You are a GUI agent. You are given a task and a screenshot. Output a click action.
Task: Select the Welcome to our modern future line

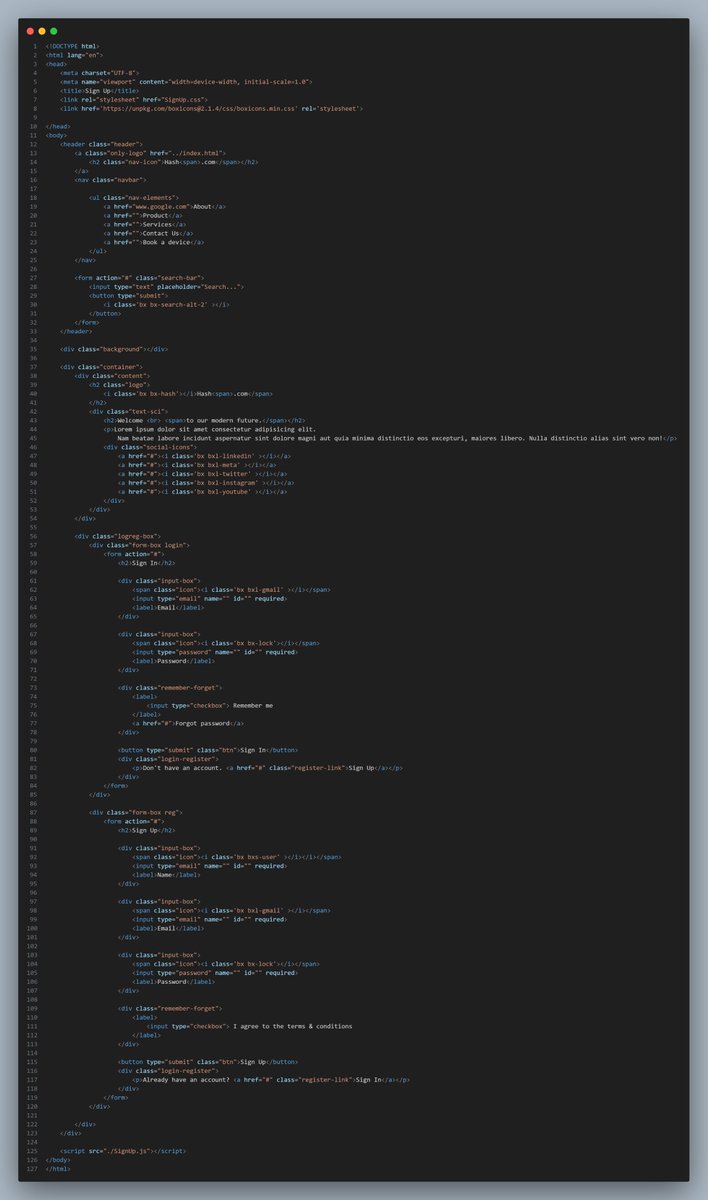[204, 421]
